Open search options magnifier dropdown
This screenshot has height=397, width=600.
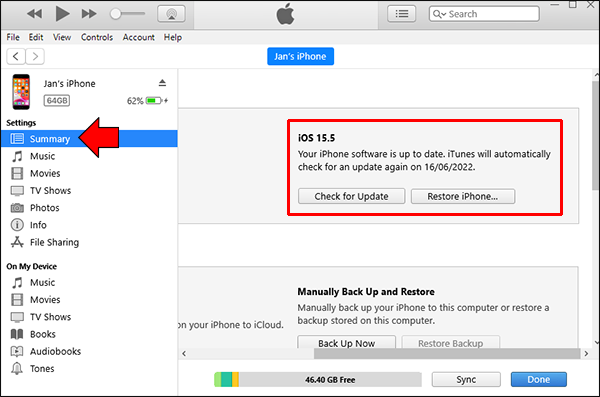pos(439,14)
